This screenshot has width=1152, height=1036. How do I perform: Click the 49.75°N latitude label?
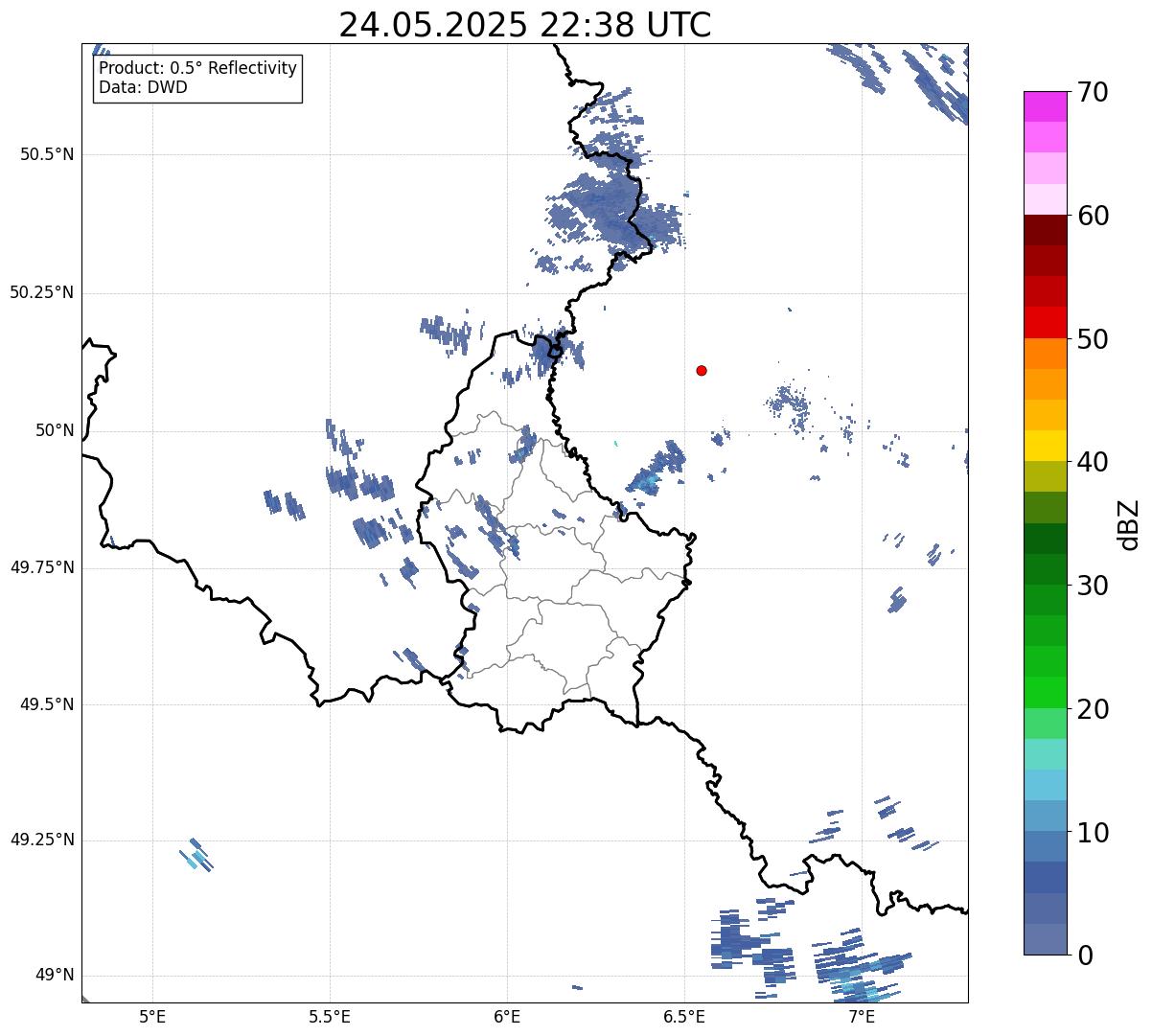coord(42,567)
